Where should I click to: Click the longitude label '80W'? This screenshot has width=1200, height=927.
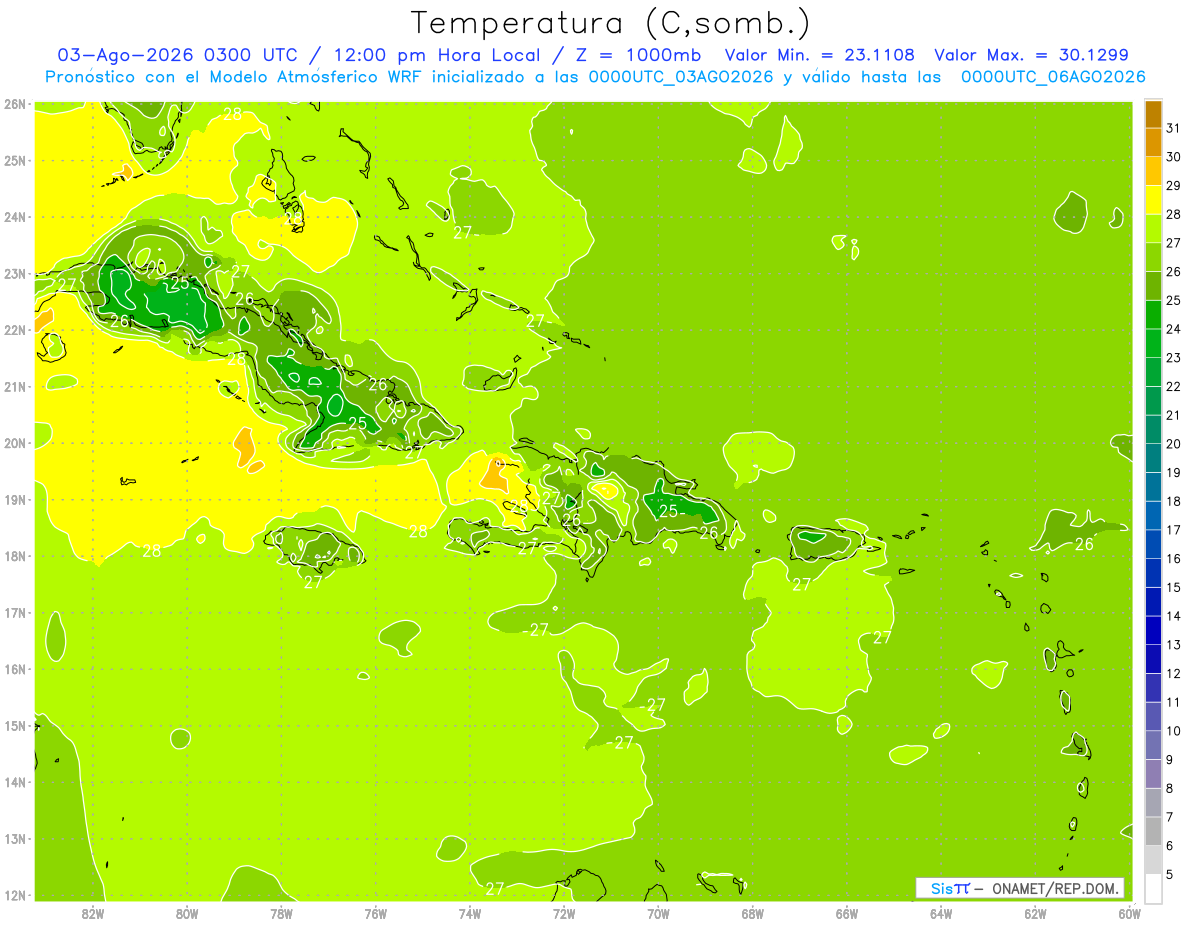186,914
